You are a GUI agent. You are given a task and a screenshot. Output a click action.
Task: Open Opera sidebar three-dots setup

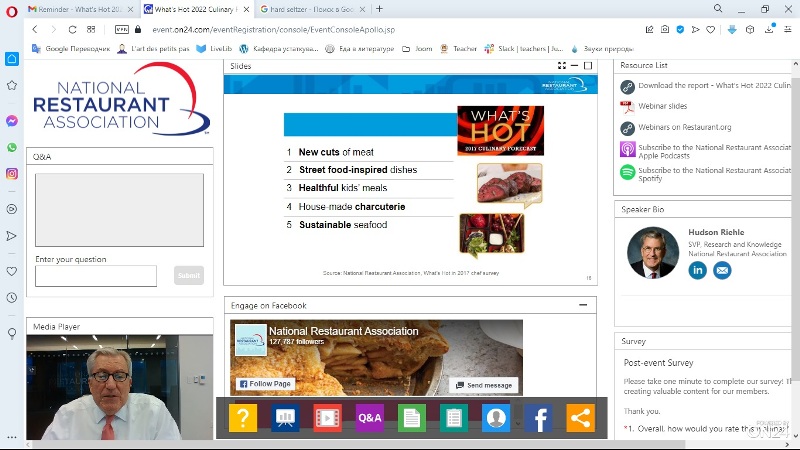tap(12, 438)
